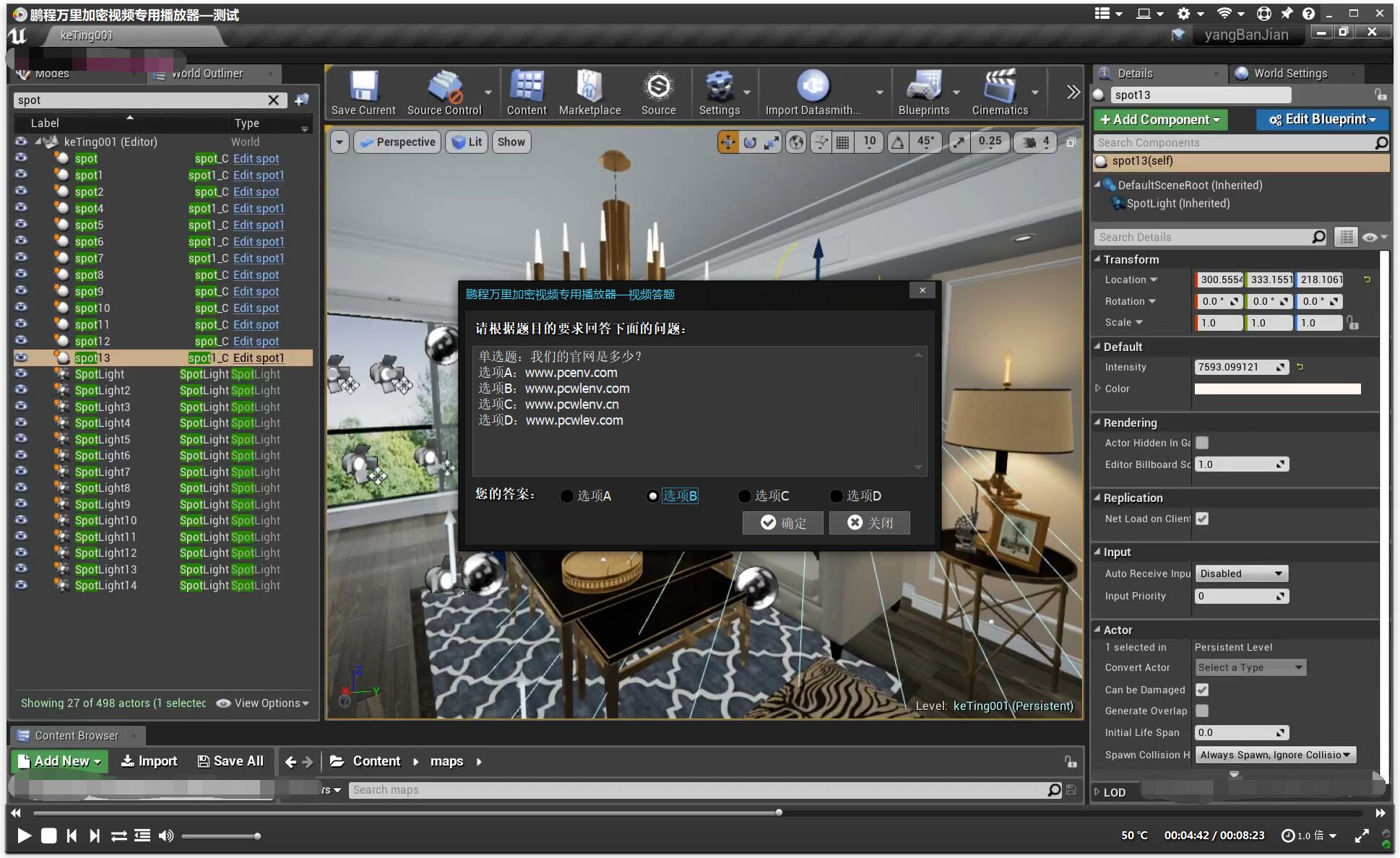The width and height of the screenshot is (1400, 858).
Task: Toggle Generate Overlap checkbox
Action: coord(1202,711)
